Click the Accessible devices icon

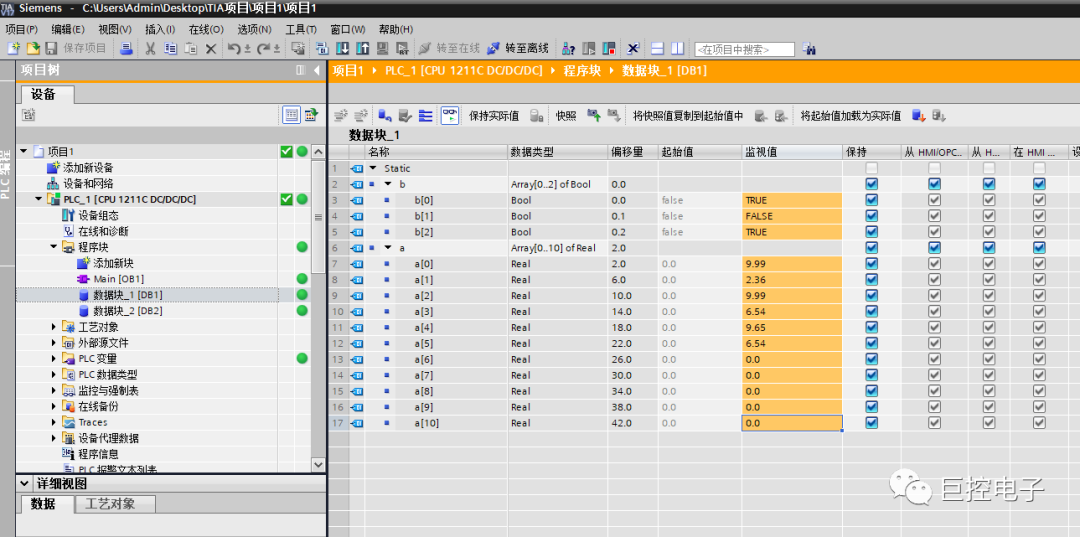(568, 49)
